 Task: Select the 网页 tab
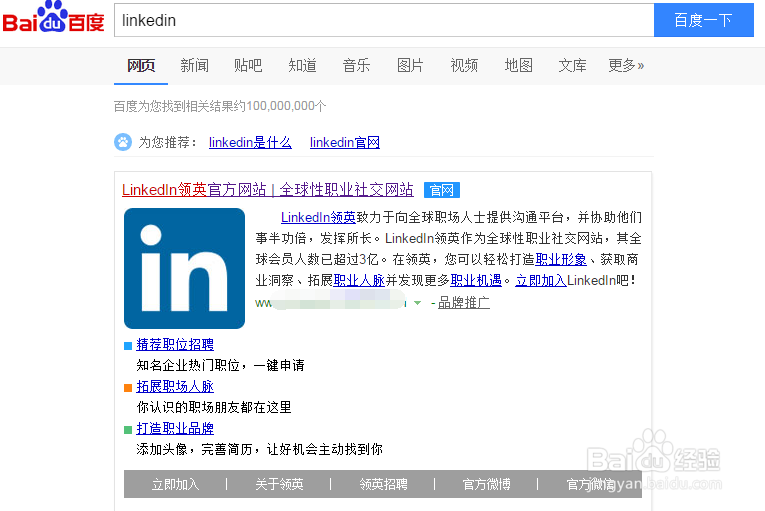coord(141,65)
